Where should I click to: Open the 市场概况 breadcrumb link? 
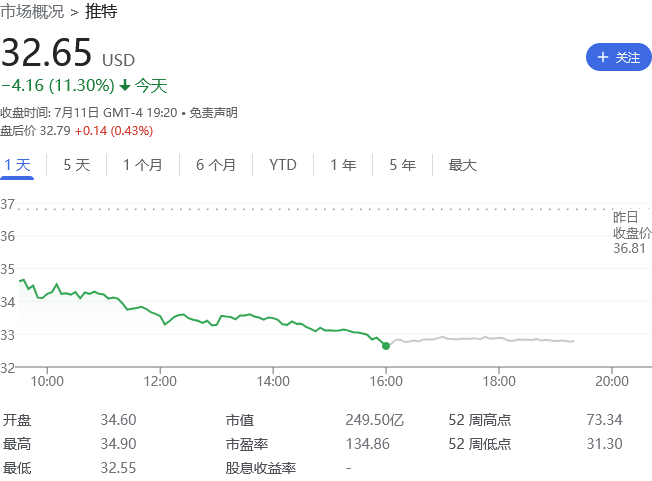(31, 12)
